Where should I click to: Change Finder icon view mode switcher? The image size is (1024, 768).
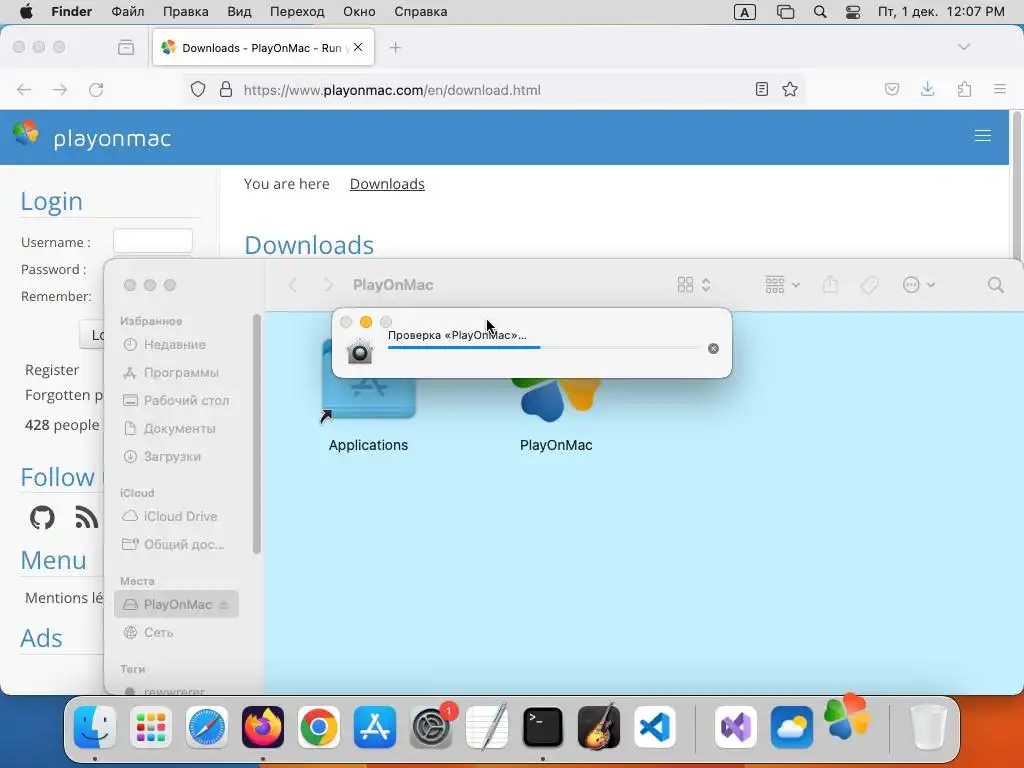click(x=694, y=285)
